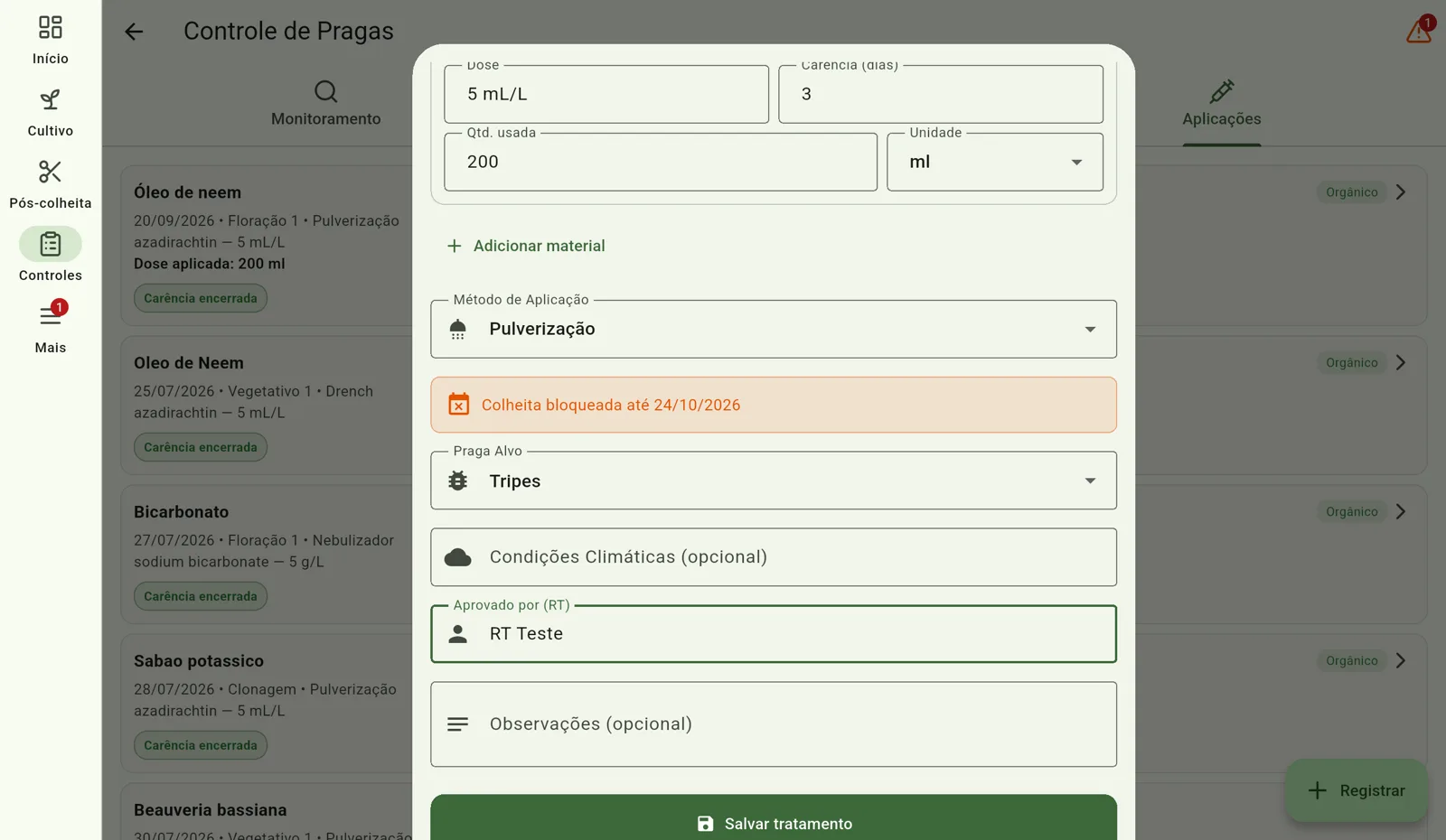Viewport: 1446px width, 840px height.
Task: Expand the Método de Aplicação dropdown arrow
Action: coord(1090,330)
